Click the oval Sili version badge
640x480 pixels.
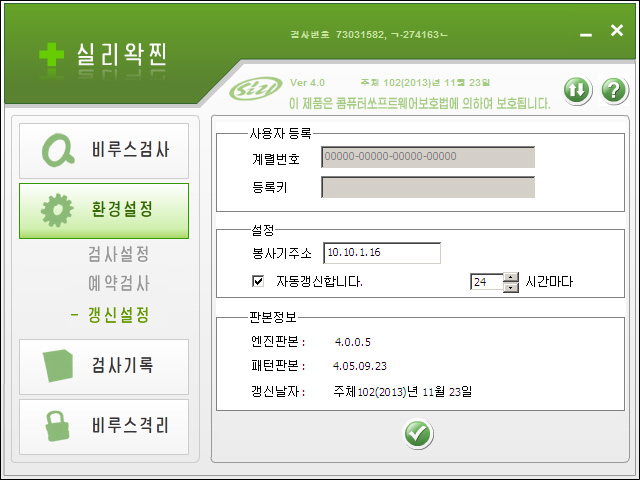pyautogui.click(x=253, y=91)
